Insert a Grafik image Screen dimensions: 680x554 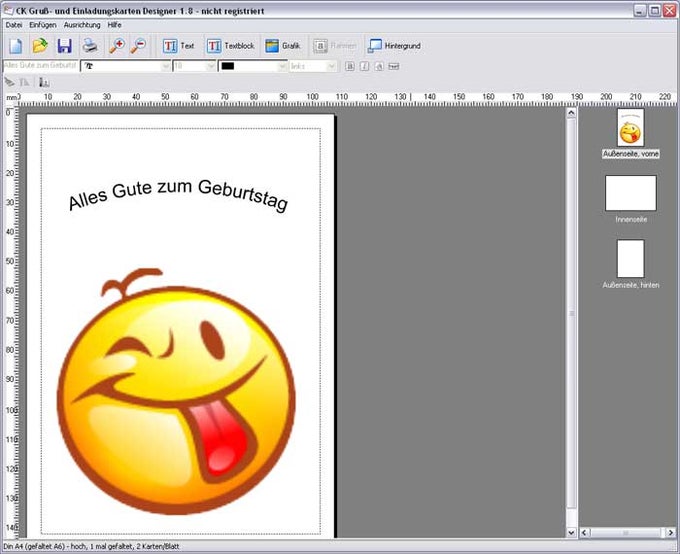[283, 46]
